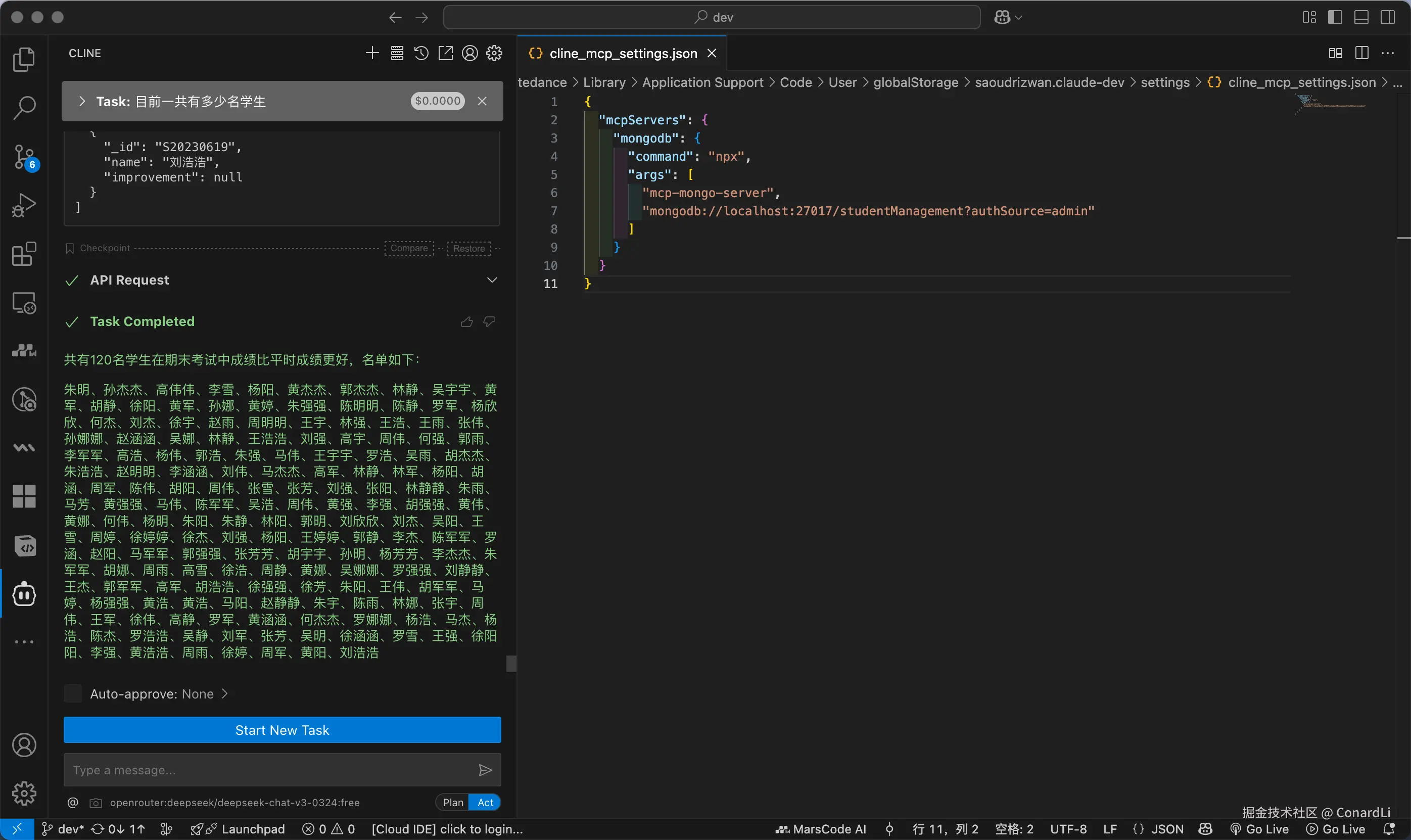Switch to Plan mode
The width and height of the screenshot is (1411, 840).
click(x=452, y=802)
